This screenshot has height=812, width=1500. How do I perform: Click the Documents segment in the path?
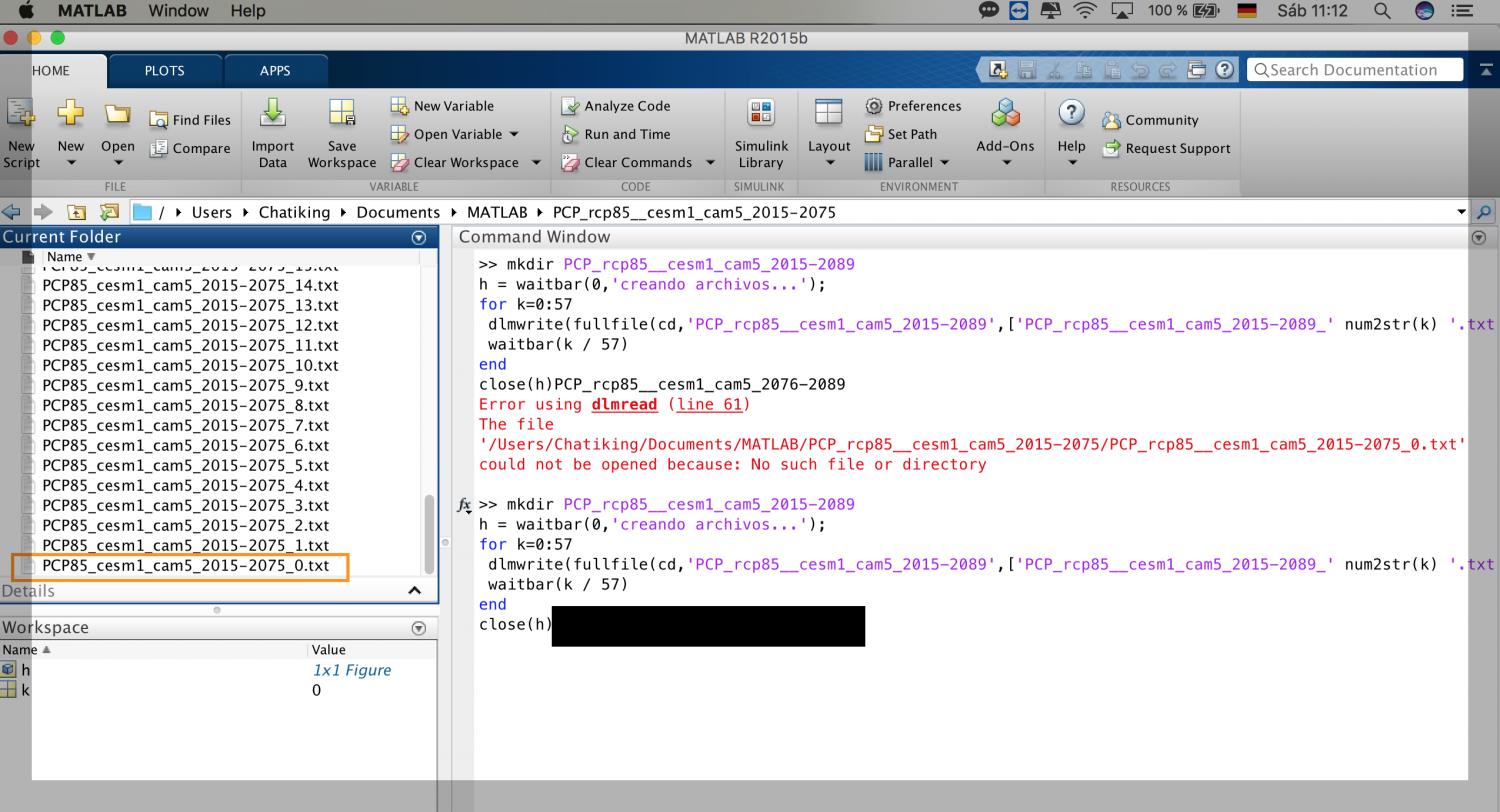[398, 212]
